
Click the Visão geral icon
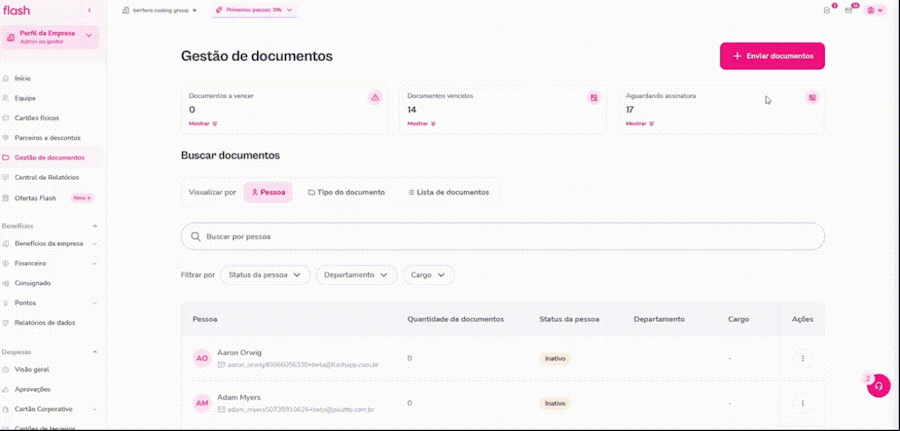6,370
